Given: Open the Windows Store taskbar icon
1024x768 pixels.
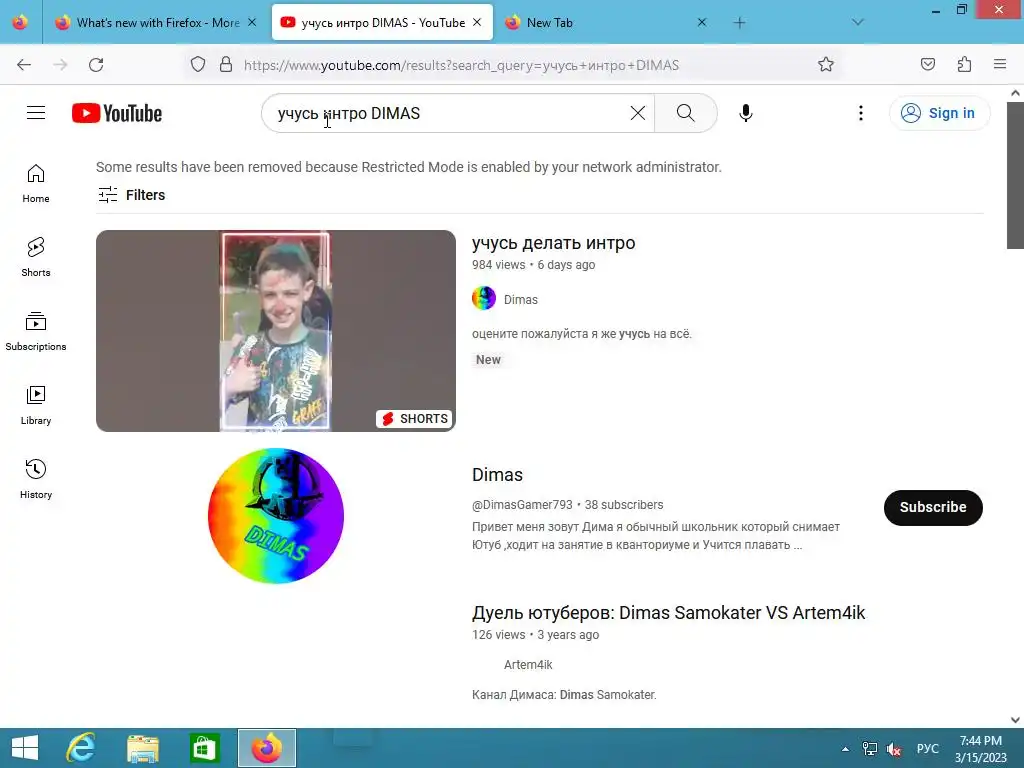Looking at the screenshot, I should coord(204,748).
